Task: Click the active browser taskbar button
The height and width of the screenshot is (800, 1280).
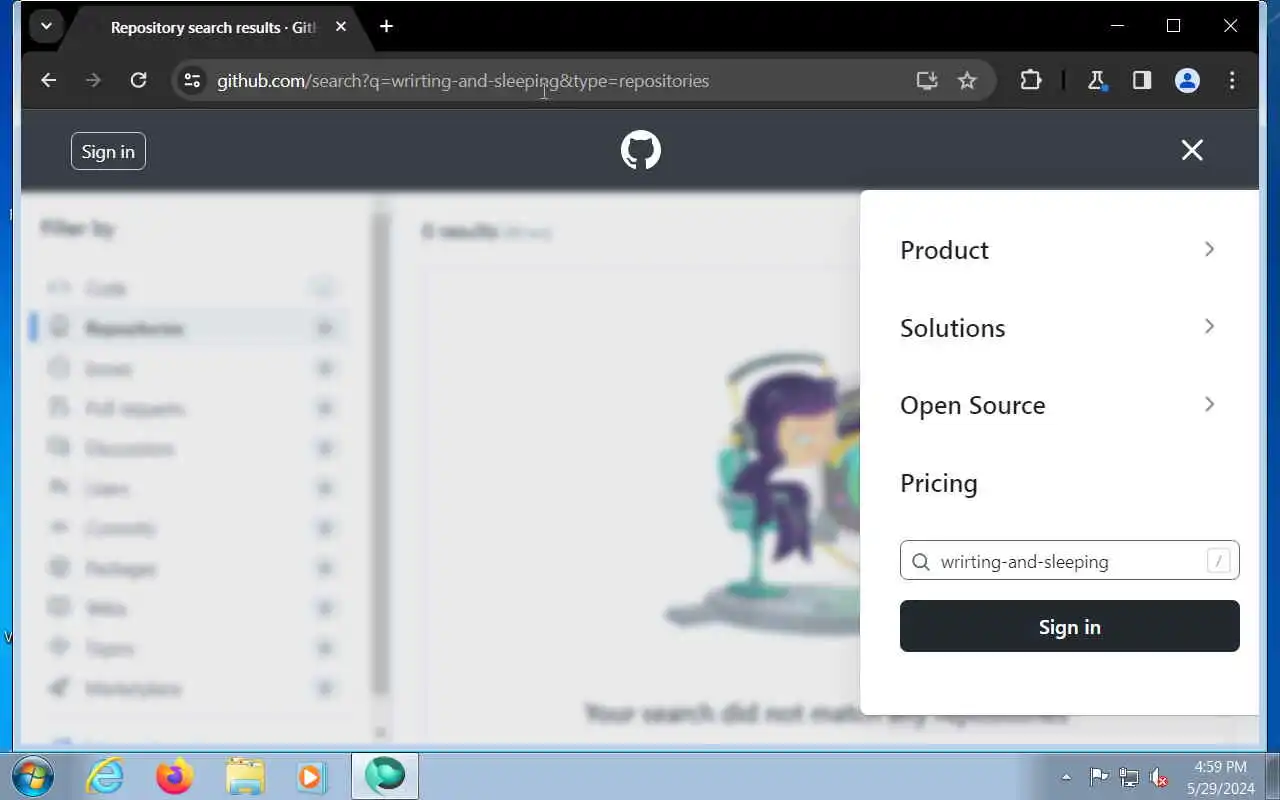Action: point(385,776)
